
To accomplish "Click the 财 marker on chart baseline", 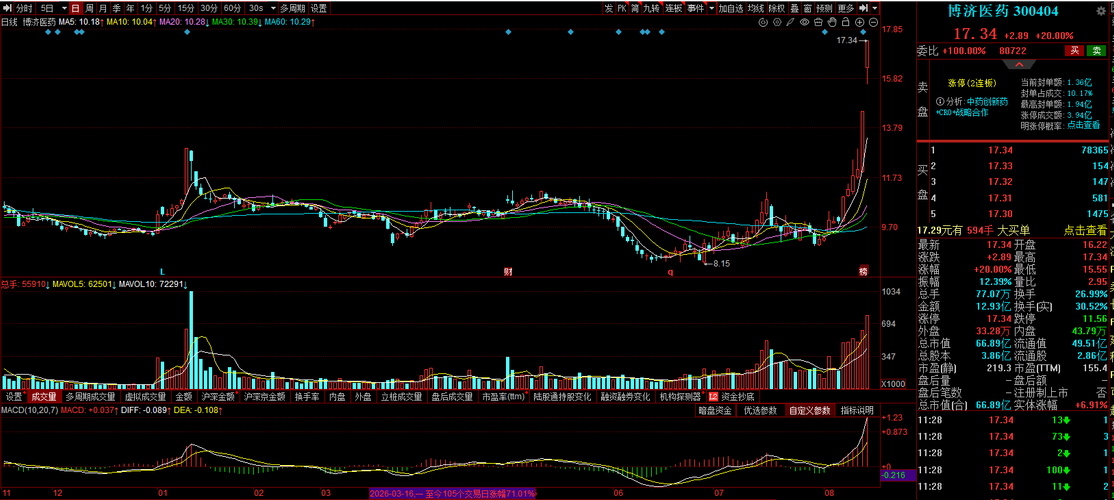I will (x=508, y=271).
